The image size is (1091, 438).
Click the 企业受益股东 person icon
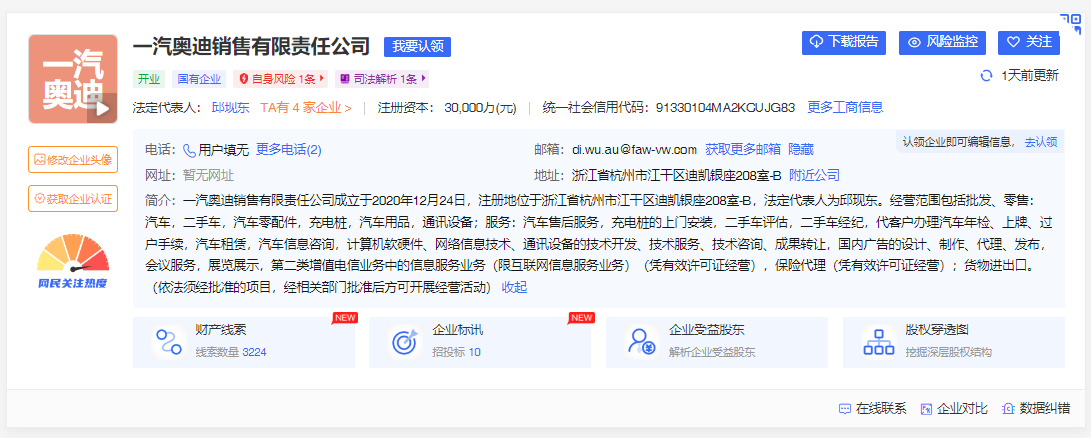point(641,342)
